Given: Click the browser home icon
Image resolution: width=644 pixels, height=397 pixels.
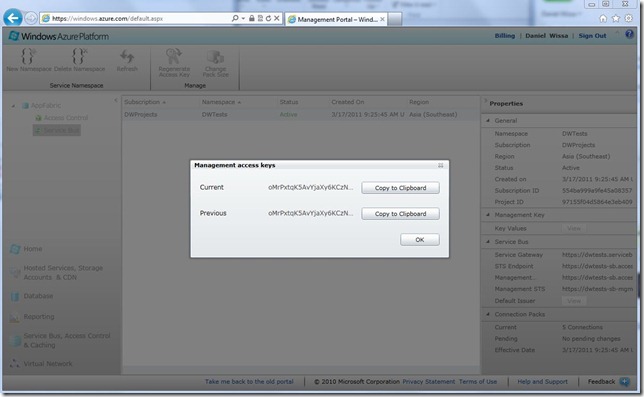Looking at the screenshot, I should 603,18.
